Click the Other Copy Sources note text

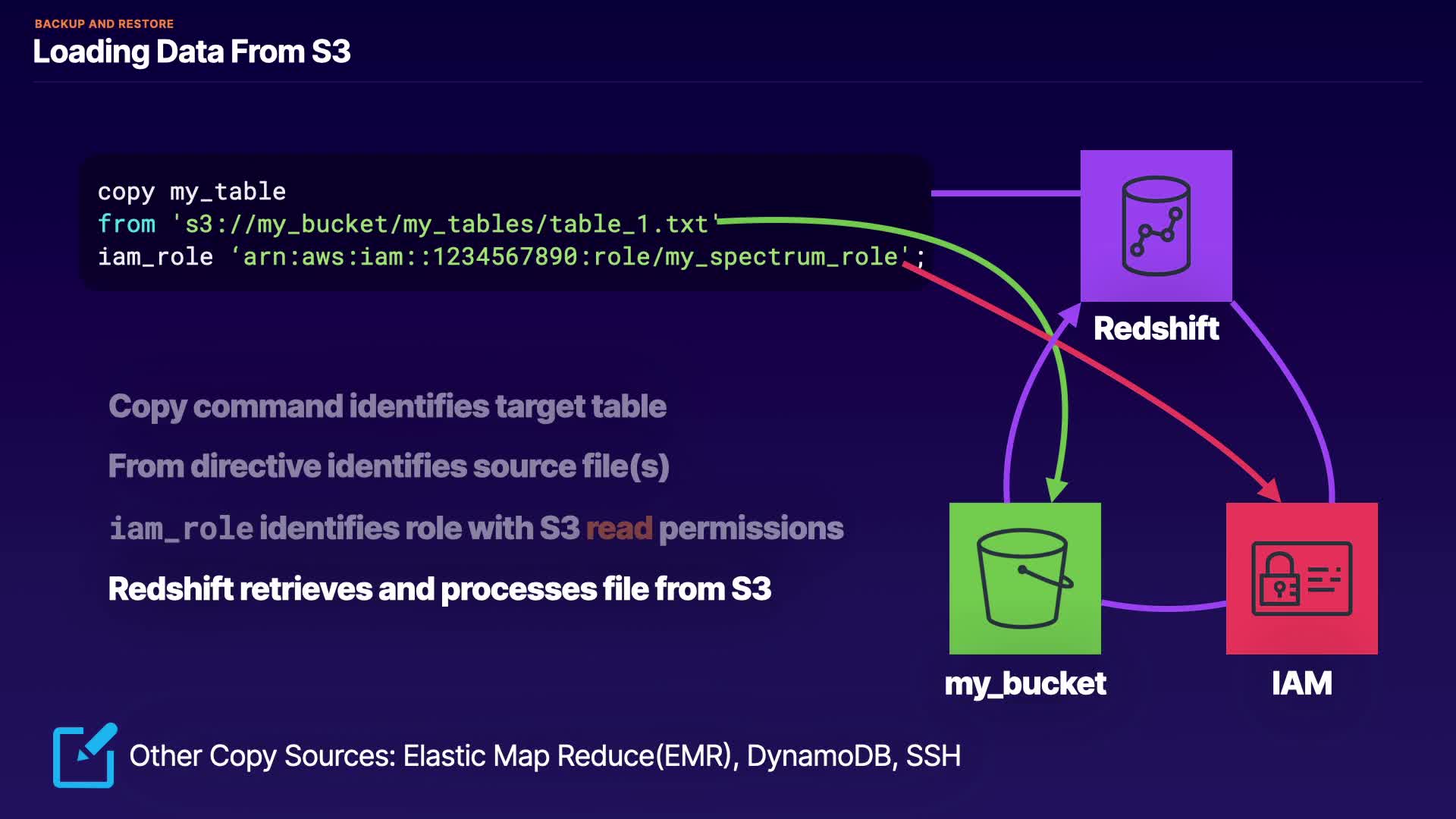coord(544,756)
